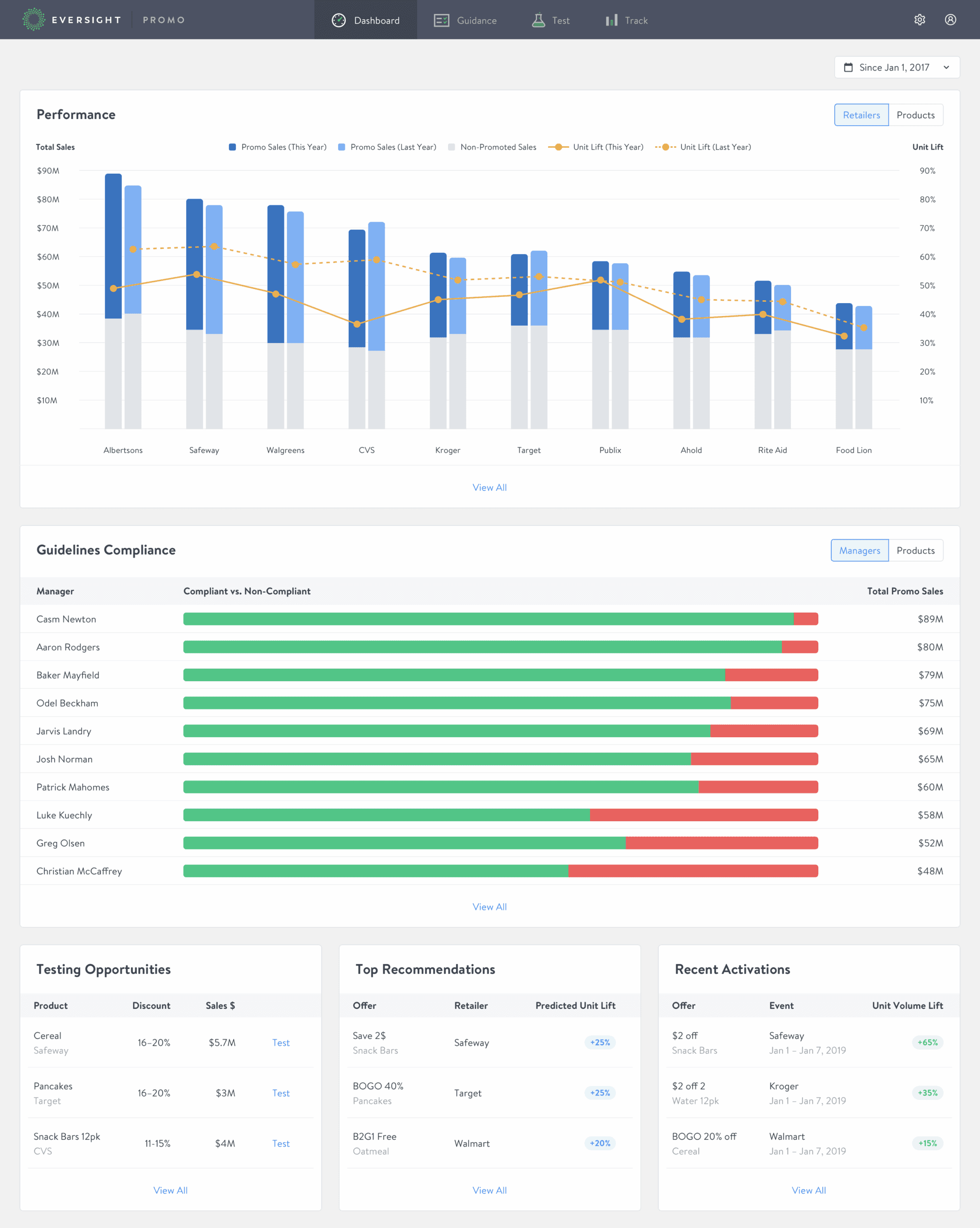
Task: Toggle Promo Sales (Last Year) legend swatch
Action: pyautogui.click(x=342, y=147)
